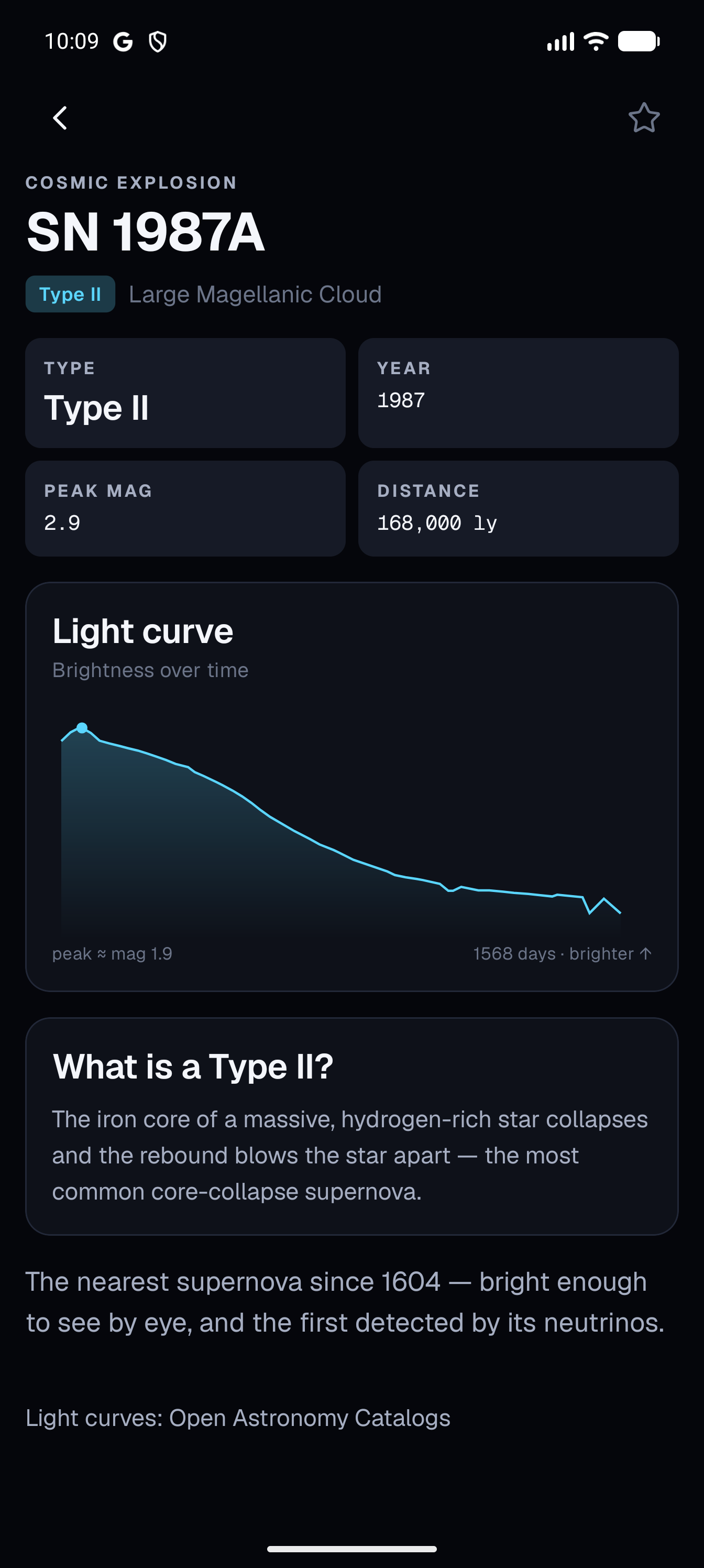Tap the back chevron arrow
This screenshot has width=704, height=1568.
click(x=60, y=117)
